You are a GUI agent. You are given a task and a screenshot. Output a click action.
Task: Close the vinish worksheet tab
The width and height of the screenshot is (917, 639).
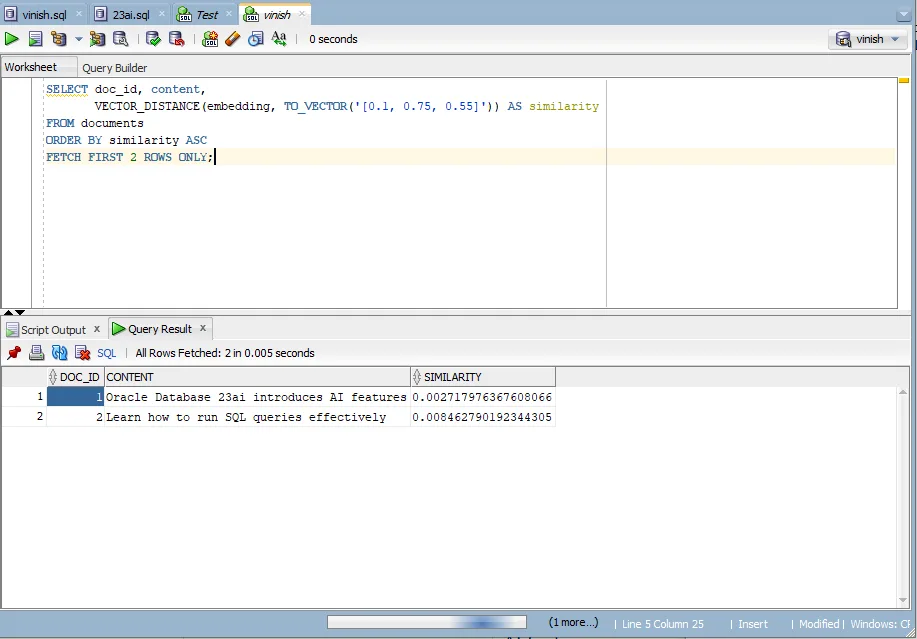click(302, 13)
